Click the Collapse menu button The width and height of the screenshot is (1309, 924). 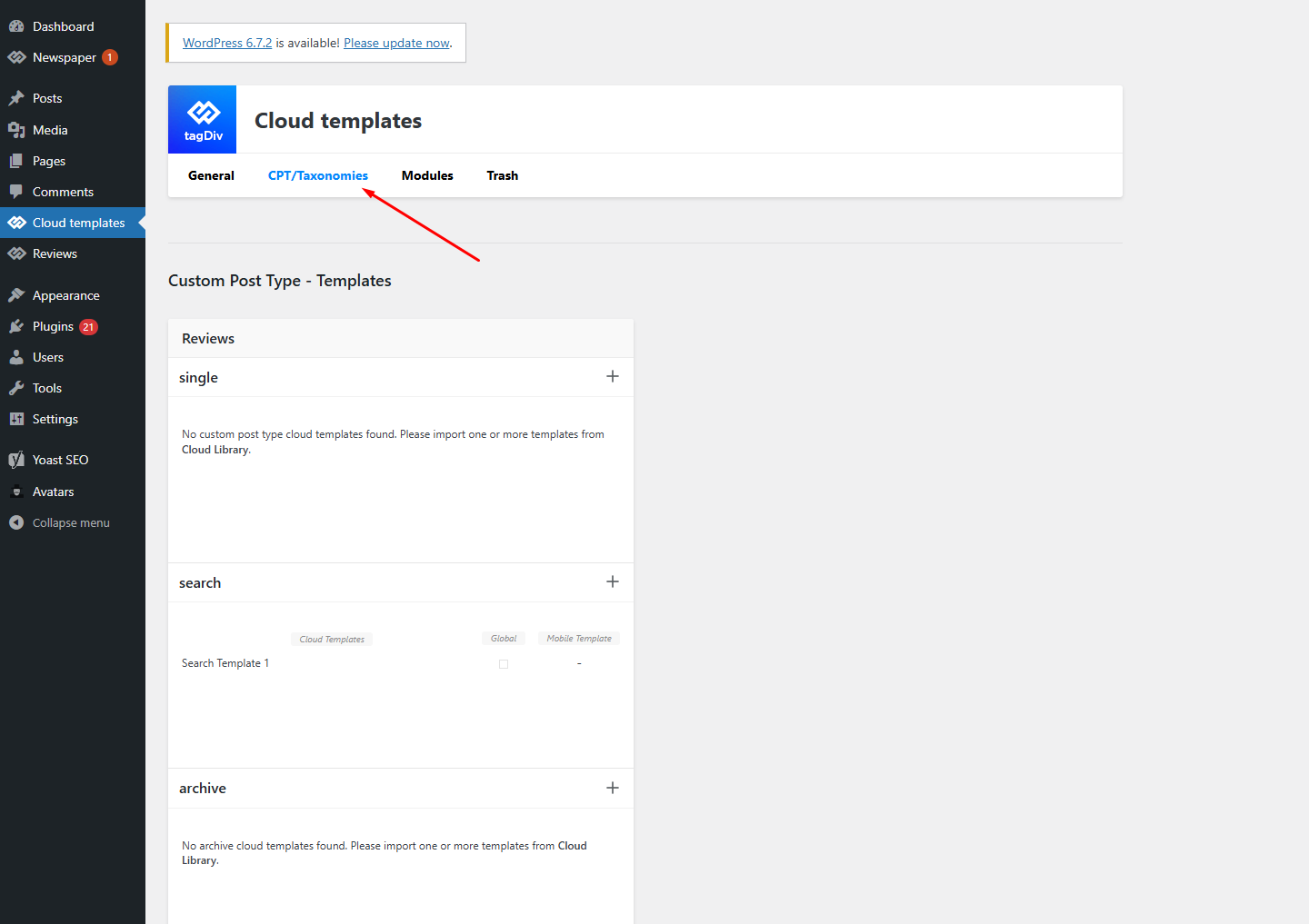coord(73,522)
